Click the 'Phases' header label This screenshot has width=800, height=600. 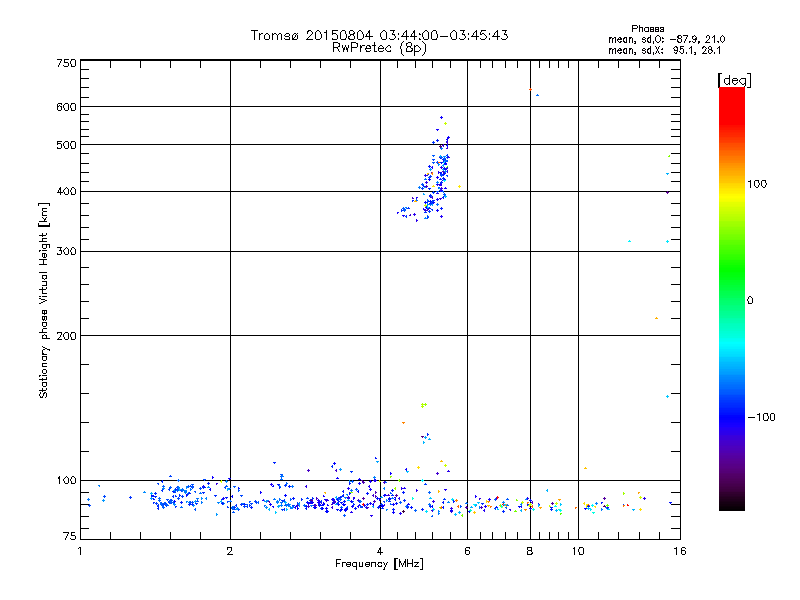647,29
